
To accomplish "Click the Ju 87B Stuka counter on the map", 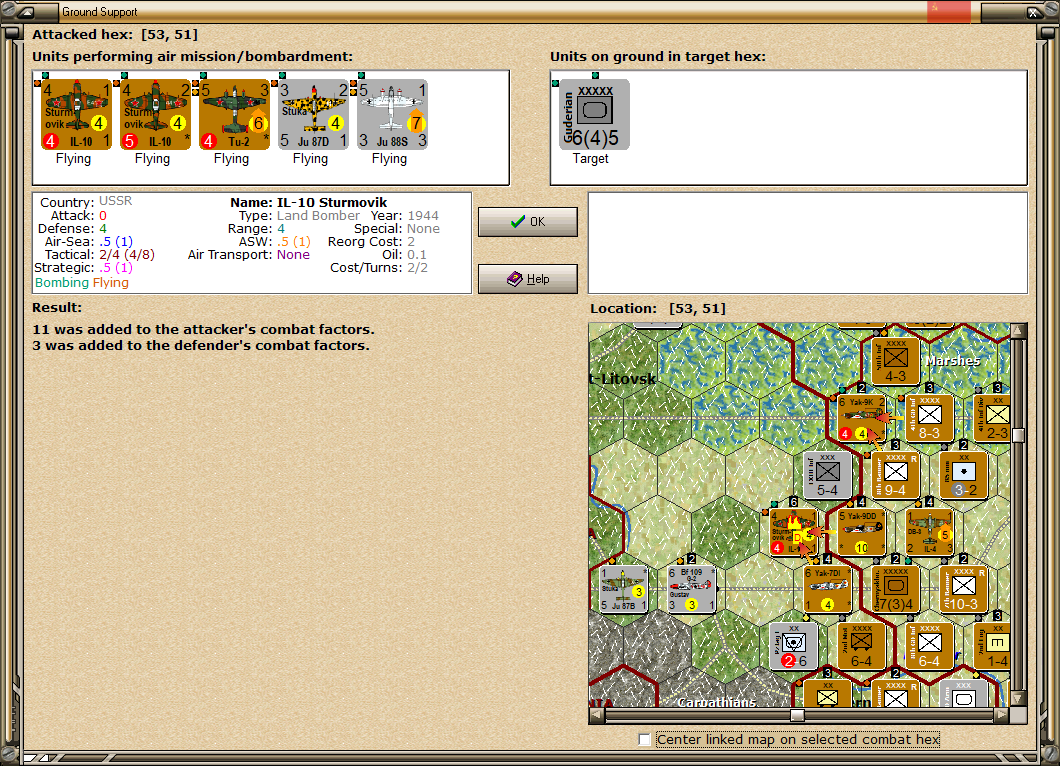I will click(623, 590).
